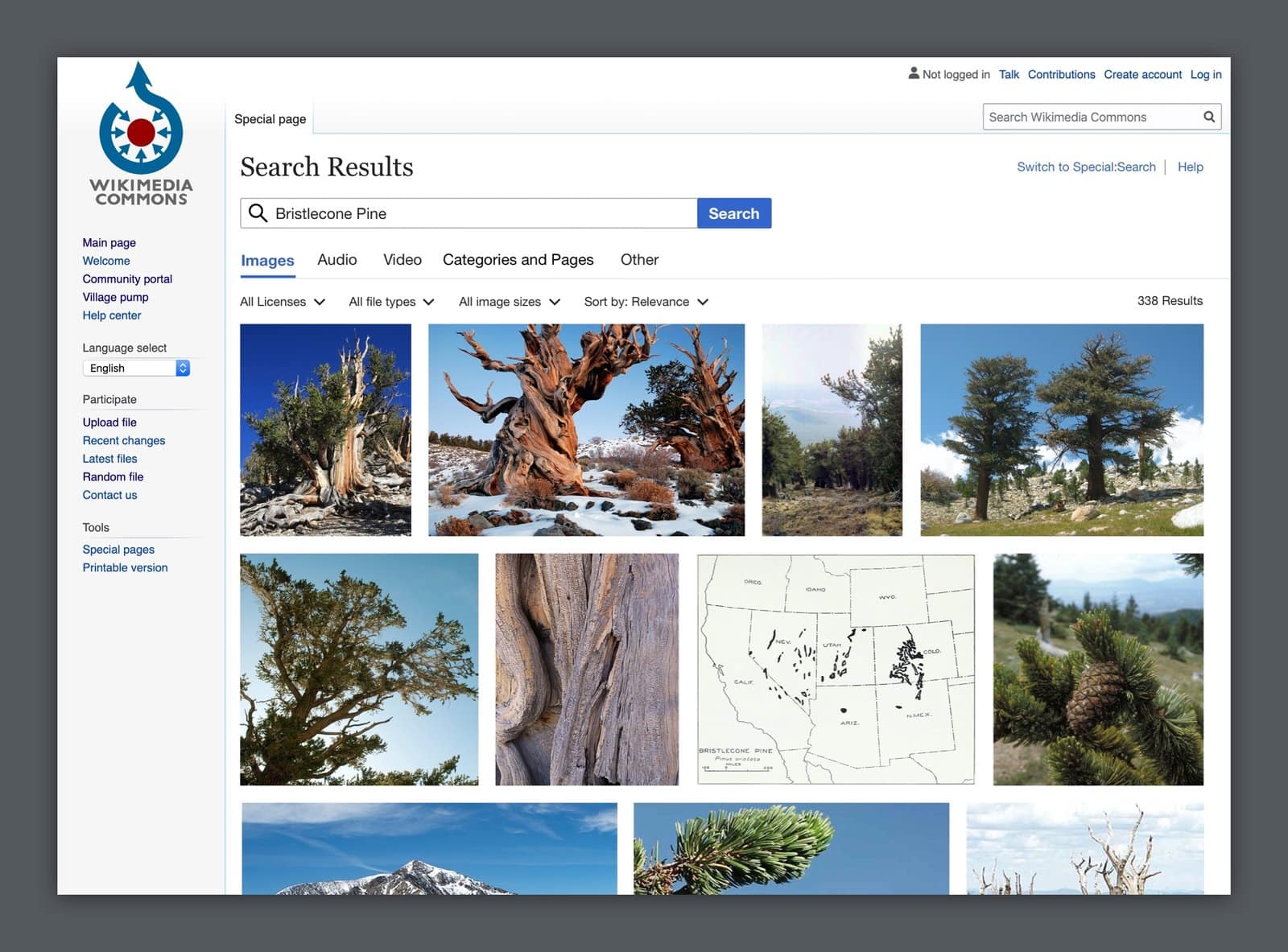Expand the All image sizes filter
This screenshot has width=1288, height=952.
coord(509,302)
